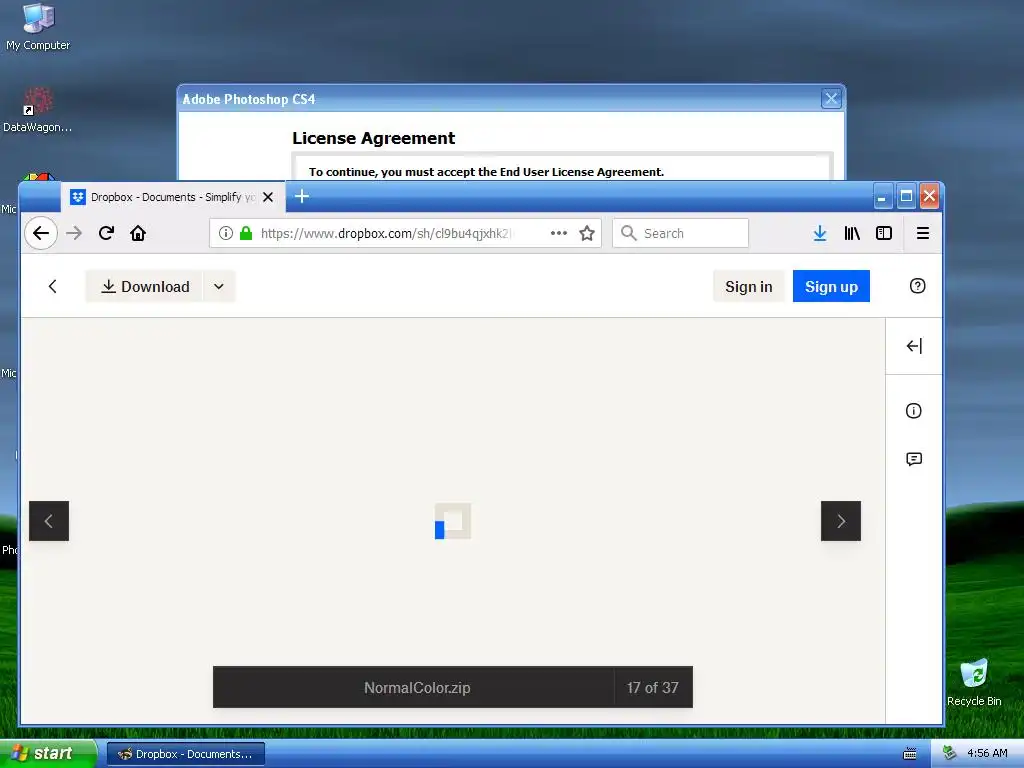Go to next file with right arrow
This screenshot has height=768, width=1024.
(841, 521)
